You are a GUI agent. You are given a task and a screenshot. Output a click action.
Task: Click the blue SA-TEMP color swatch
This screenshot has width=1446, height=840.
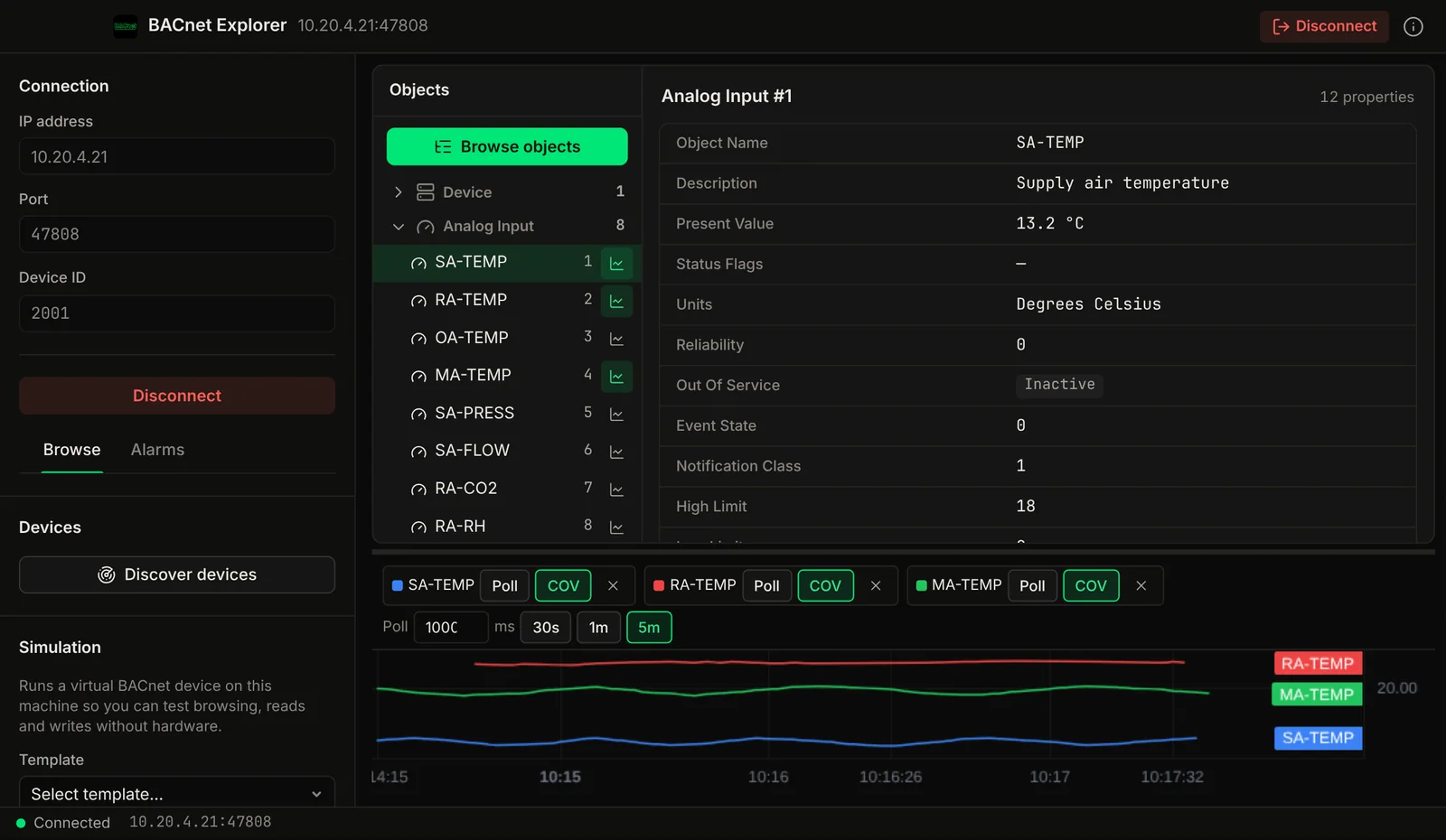coord(397,585)
